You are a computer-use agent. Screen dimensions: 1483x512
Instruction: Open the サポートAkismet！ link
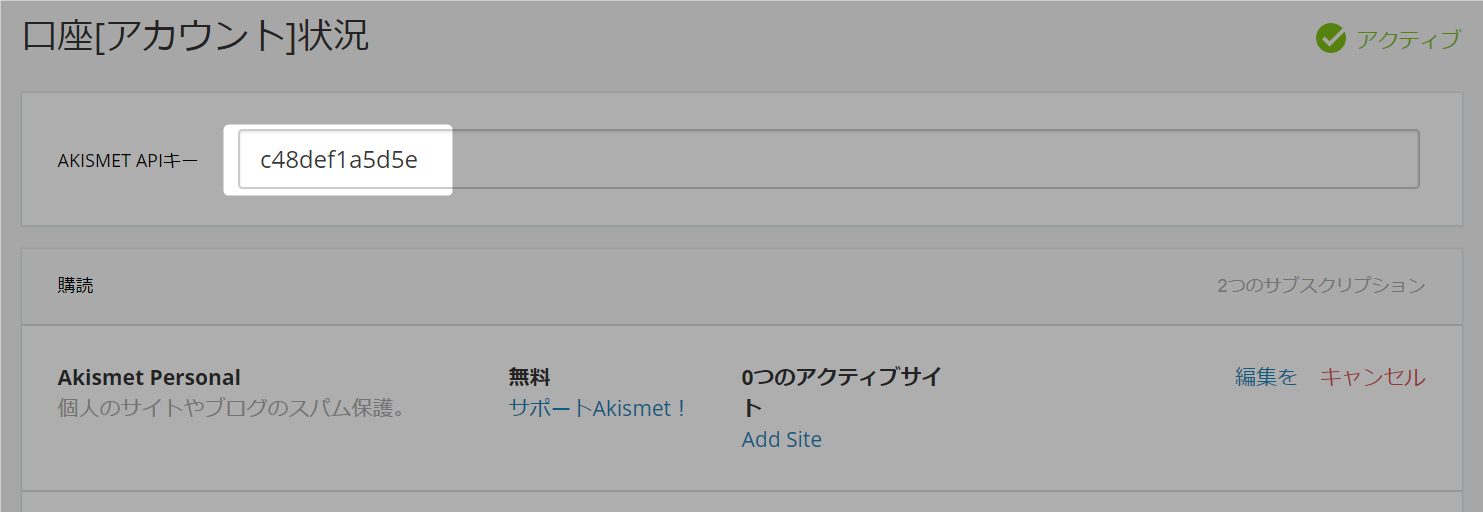(x=599, y=408)
